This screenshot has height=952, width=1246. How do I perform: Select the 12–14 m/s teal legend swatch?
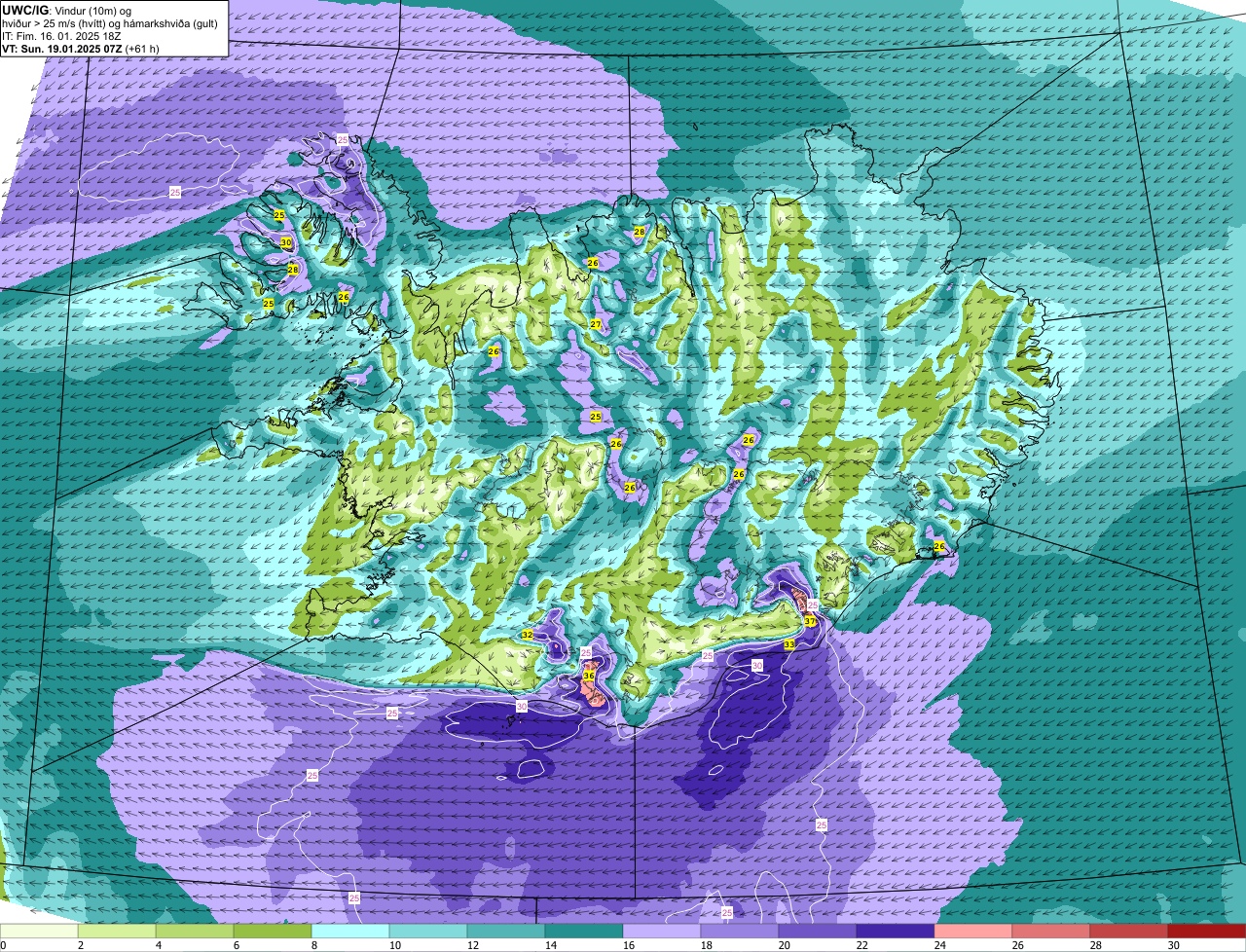(506, 931)
